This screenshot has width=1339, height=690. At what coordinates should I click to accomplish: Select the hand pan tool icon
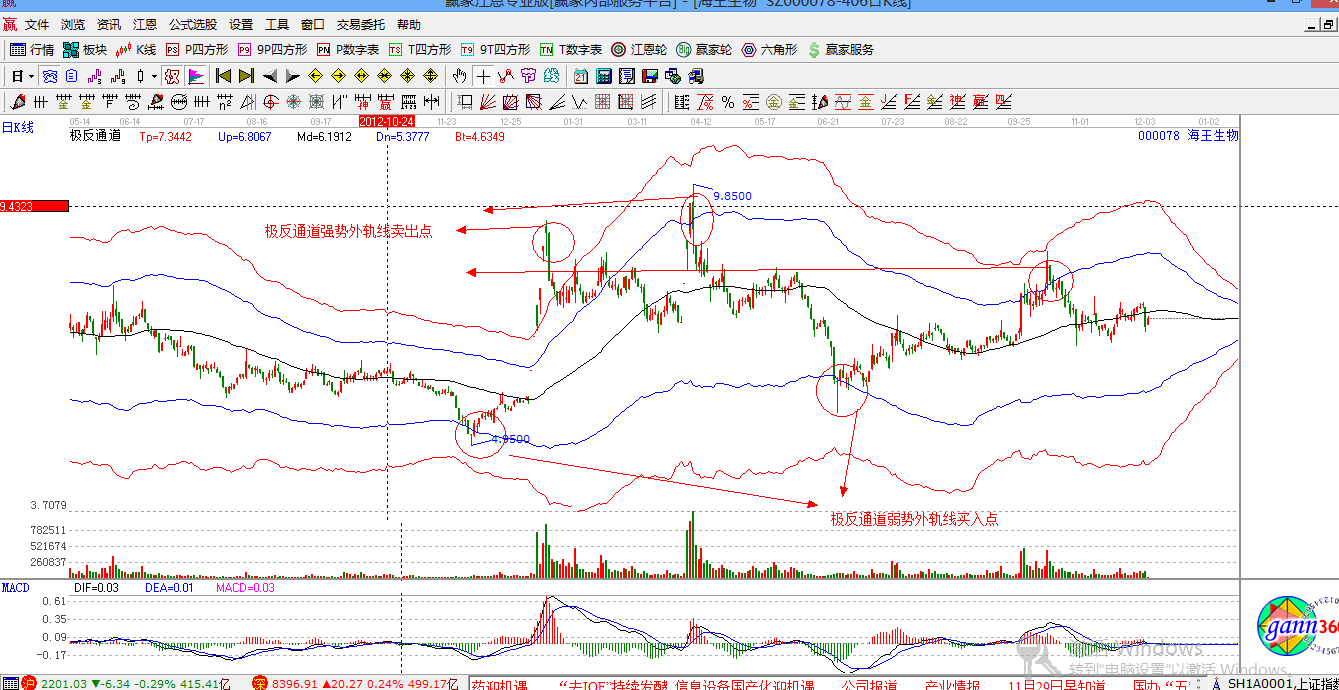pos(459,76)
